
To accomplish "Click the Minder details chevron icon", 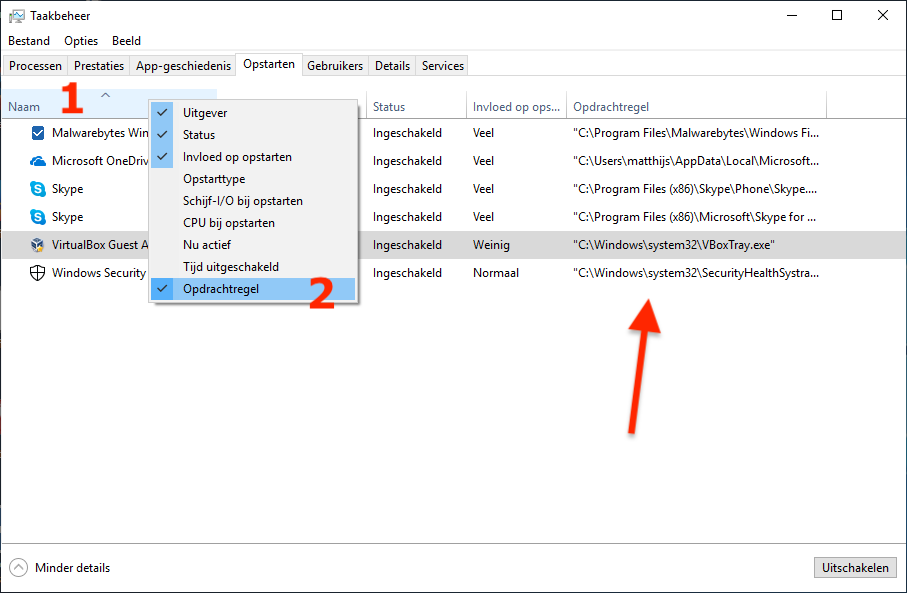I will click(18, 568).
